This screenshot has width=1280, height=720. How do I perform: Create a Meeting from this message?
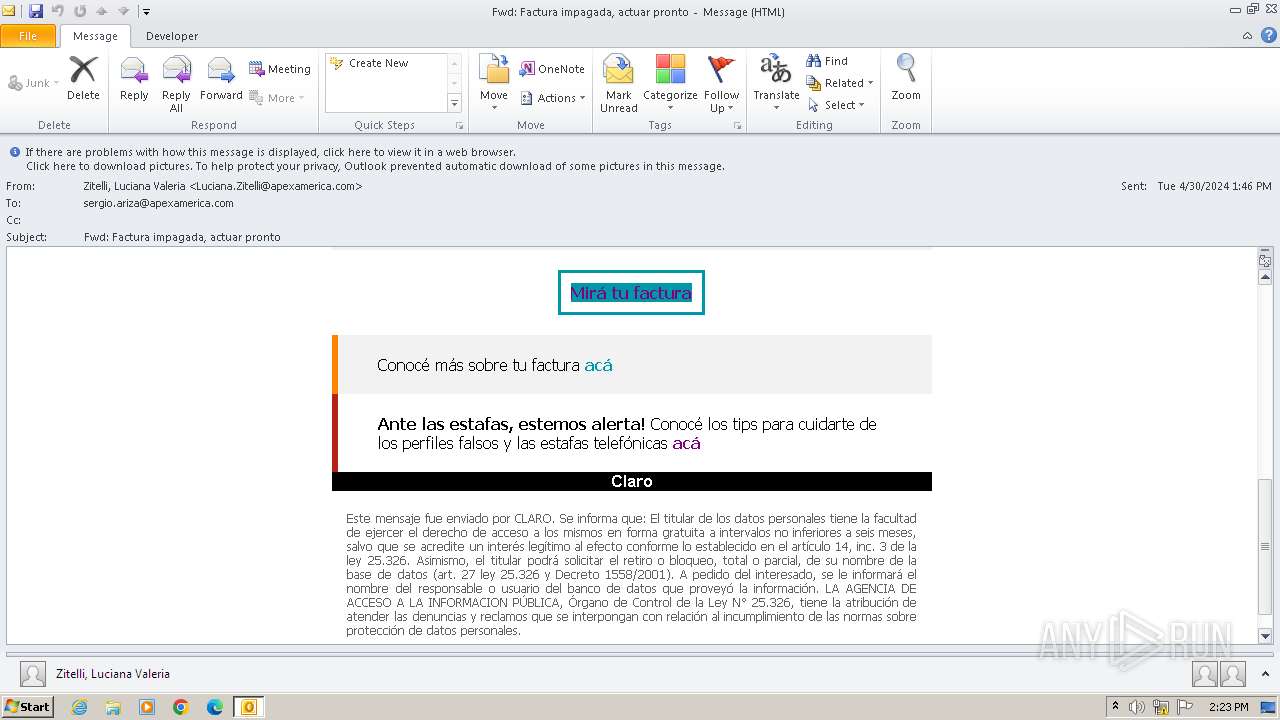[279, 69]
